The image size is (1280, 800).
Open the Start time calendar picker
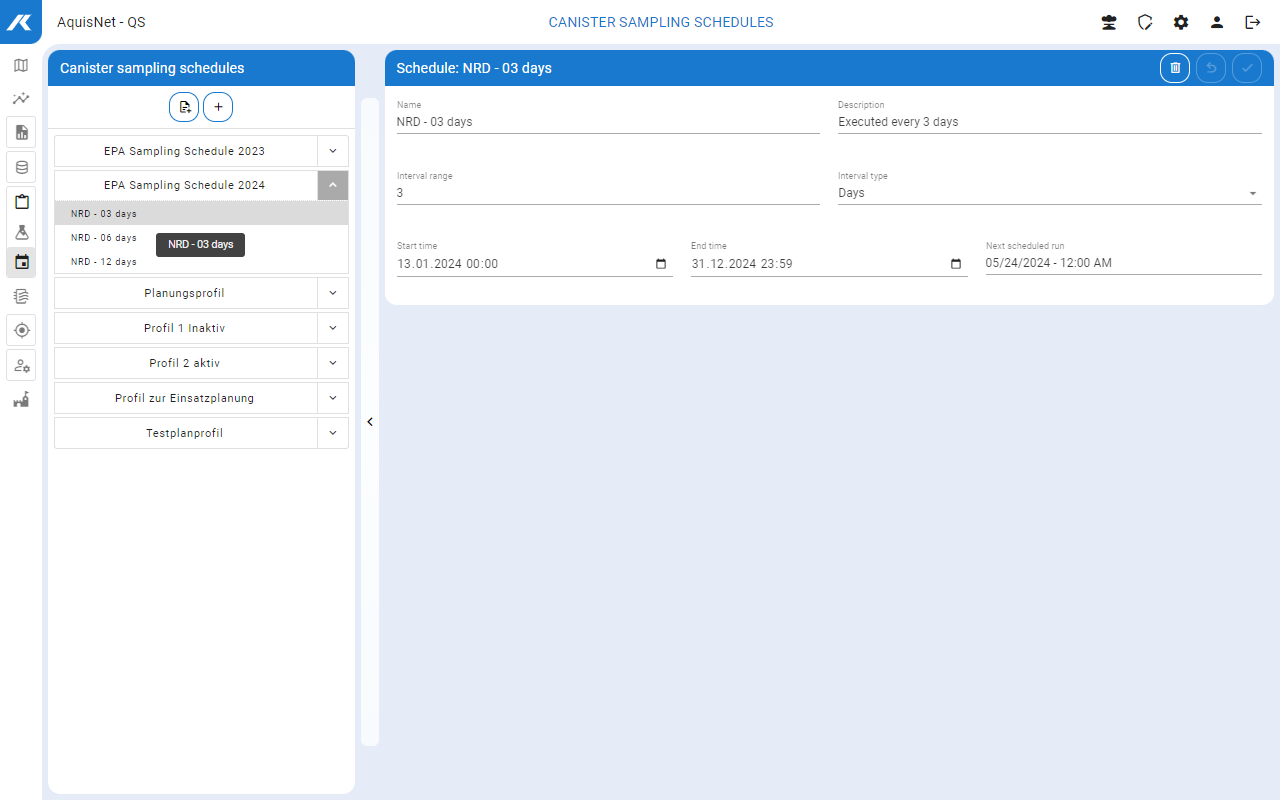click(x=661, y=264)
